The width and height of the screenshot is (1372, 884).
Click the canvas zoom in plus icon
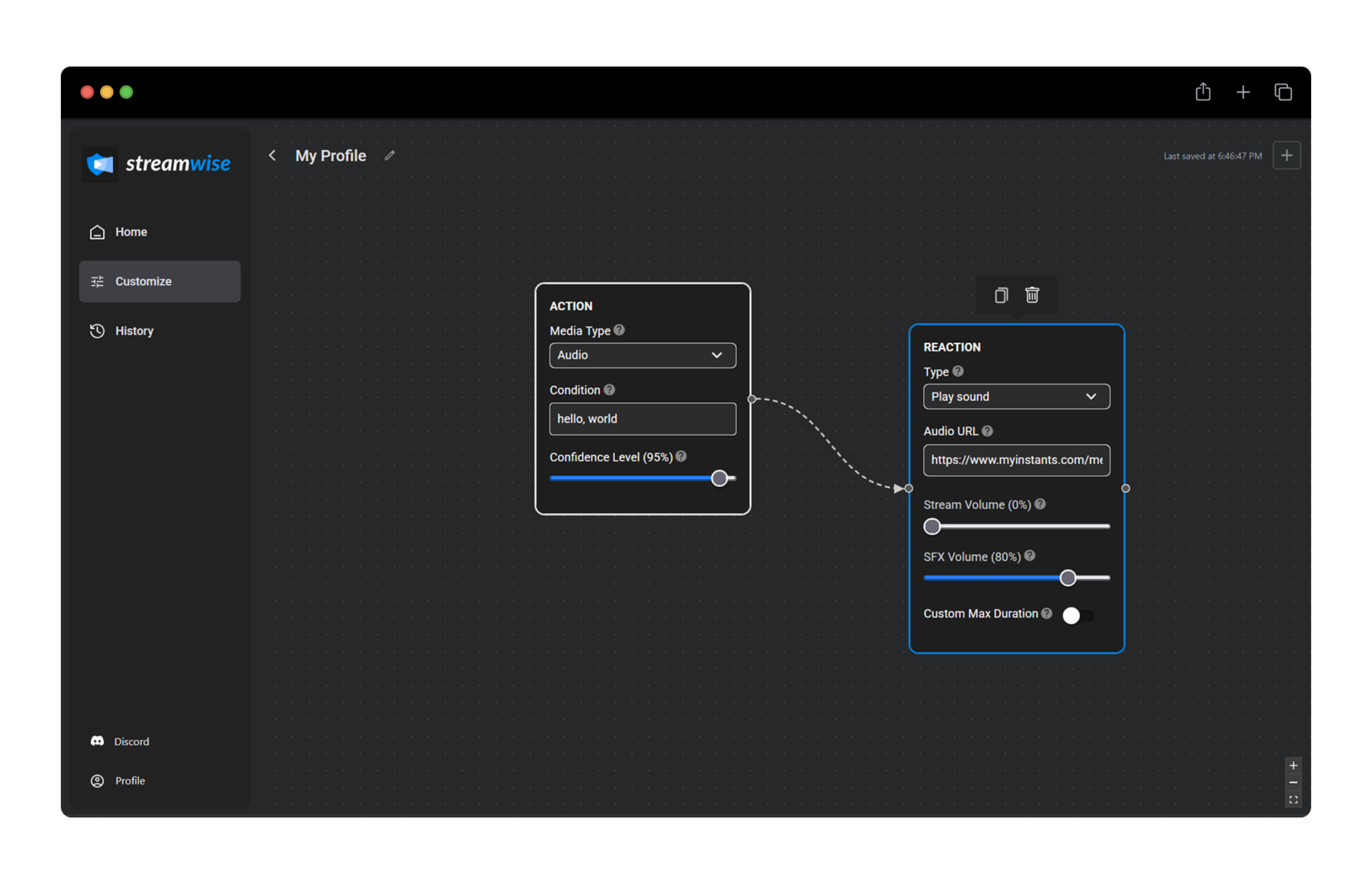point(1293,765)
